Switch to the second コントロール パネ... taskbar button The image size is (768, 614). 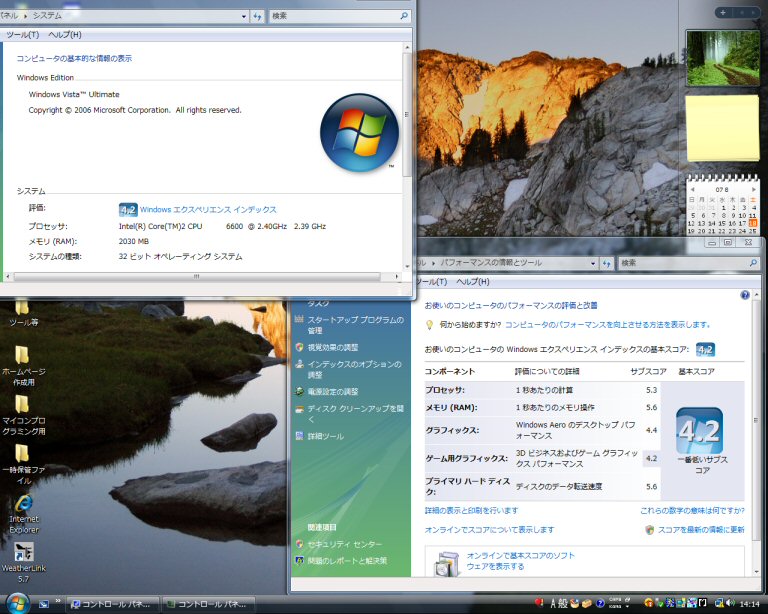point(210,604)
